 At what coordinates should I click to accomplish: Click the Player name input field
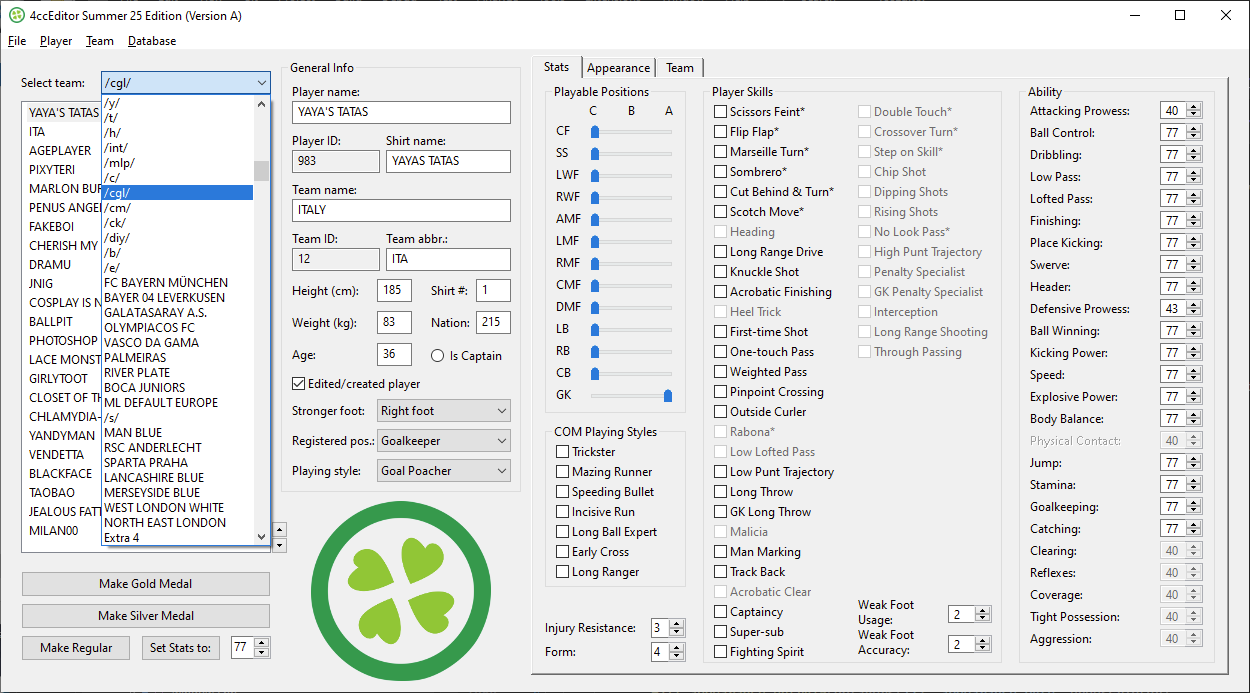[x=401, y=112]
